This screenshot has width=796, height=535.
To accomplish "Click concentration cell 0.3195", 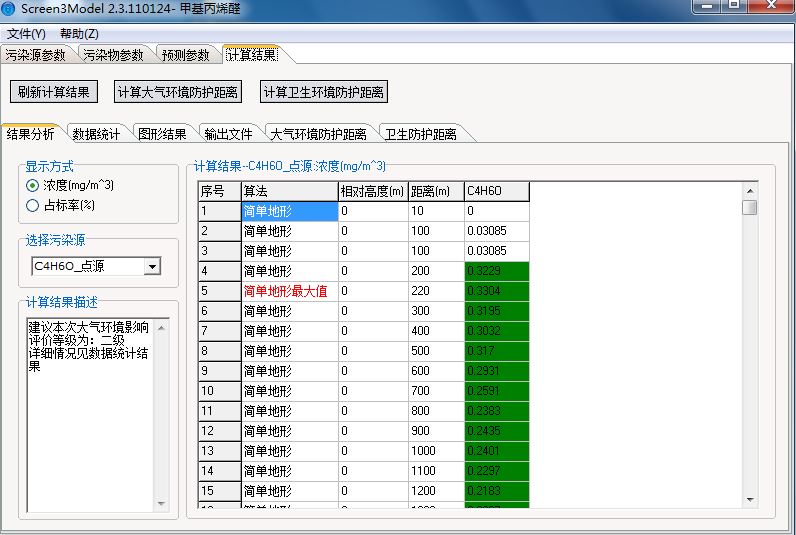I will coord(497,311).
